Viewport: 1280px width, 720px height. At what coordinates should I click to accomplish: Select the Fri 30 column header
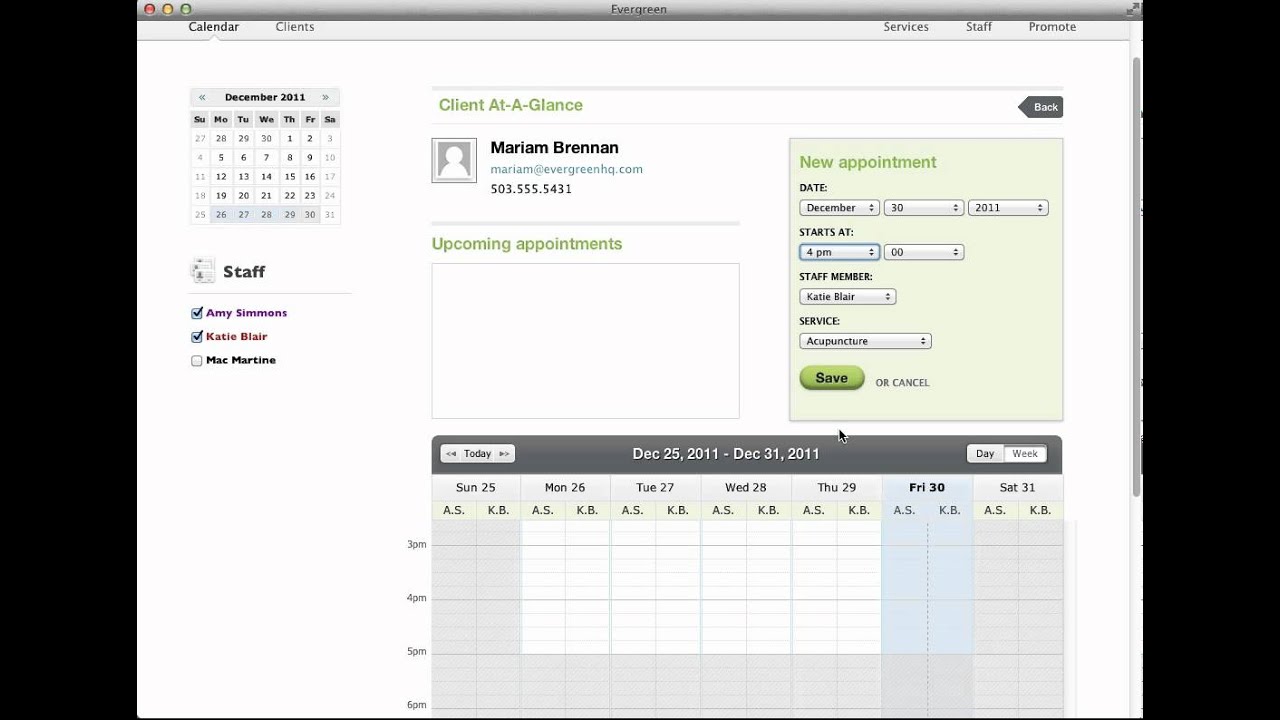[927, 488]
